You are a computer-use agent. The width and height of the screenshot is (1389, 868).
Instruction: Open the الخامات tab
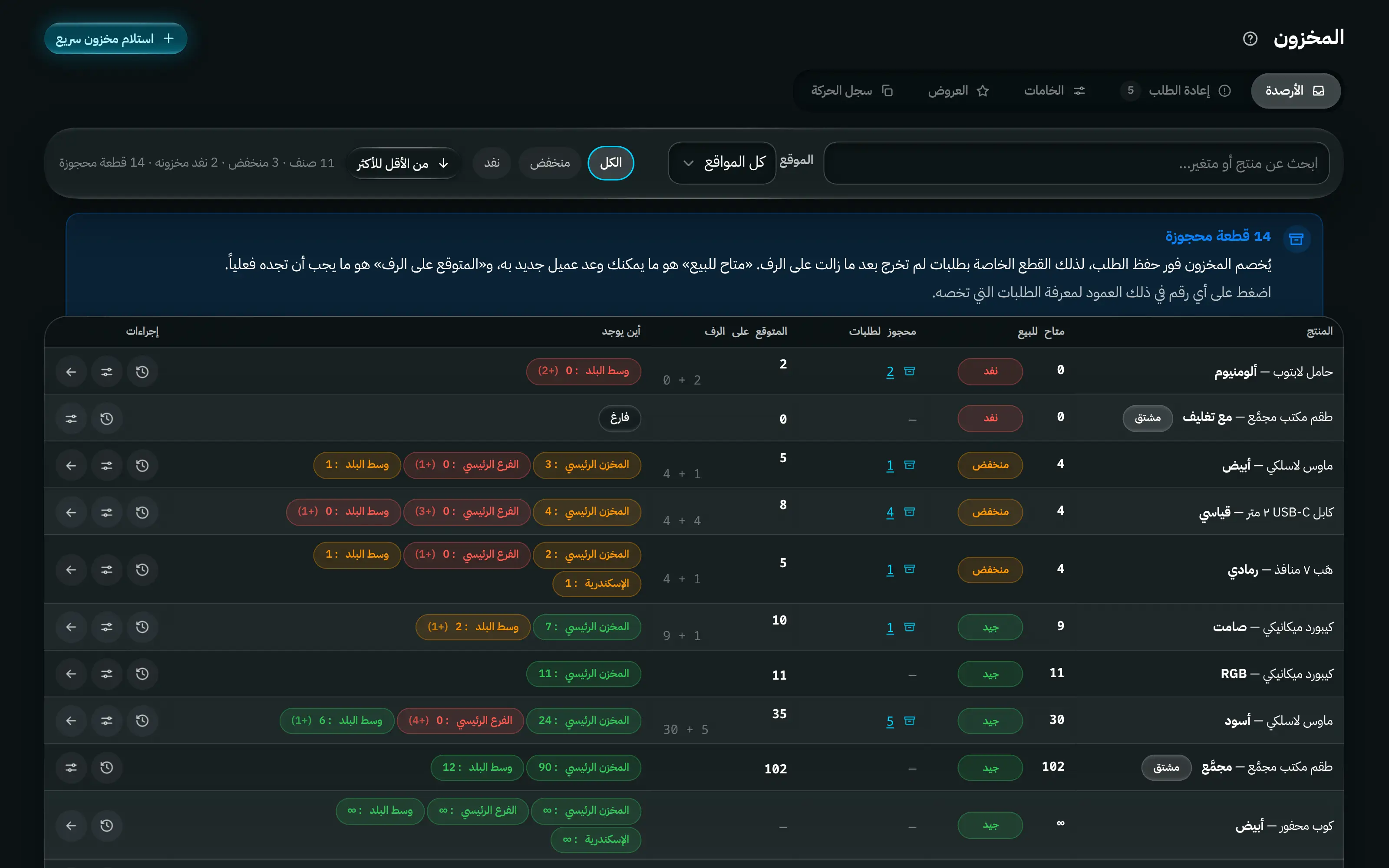tap(1054, 91)
